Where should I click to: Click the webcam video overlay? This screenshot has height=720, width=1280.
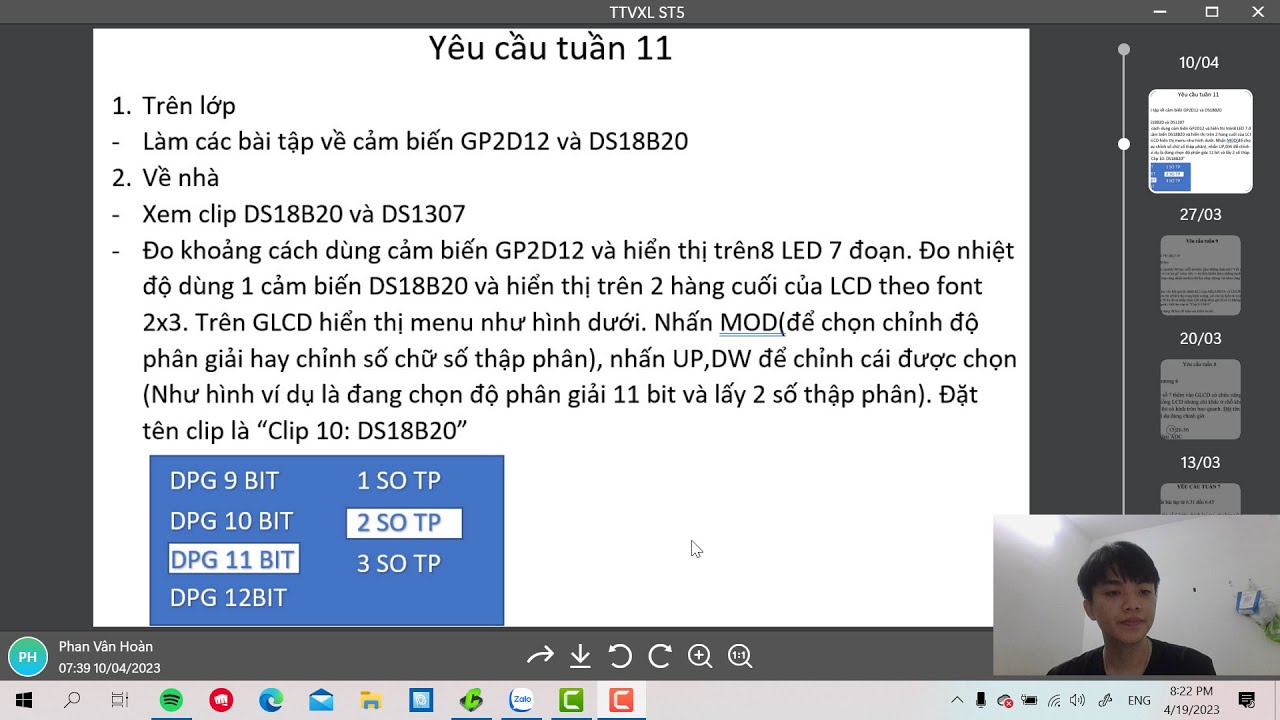pyautogui.click(x=1136, y=596)
